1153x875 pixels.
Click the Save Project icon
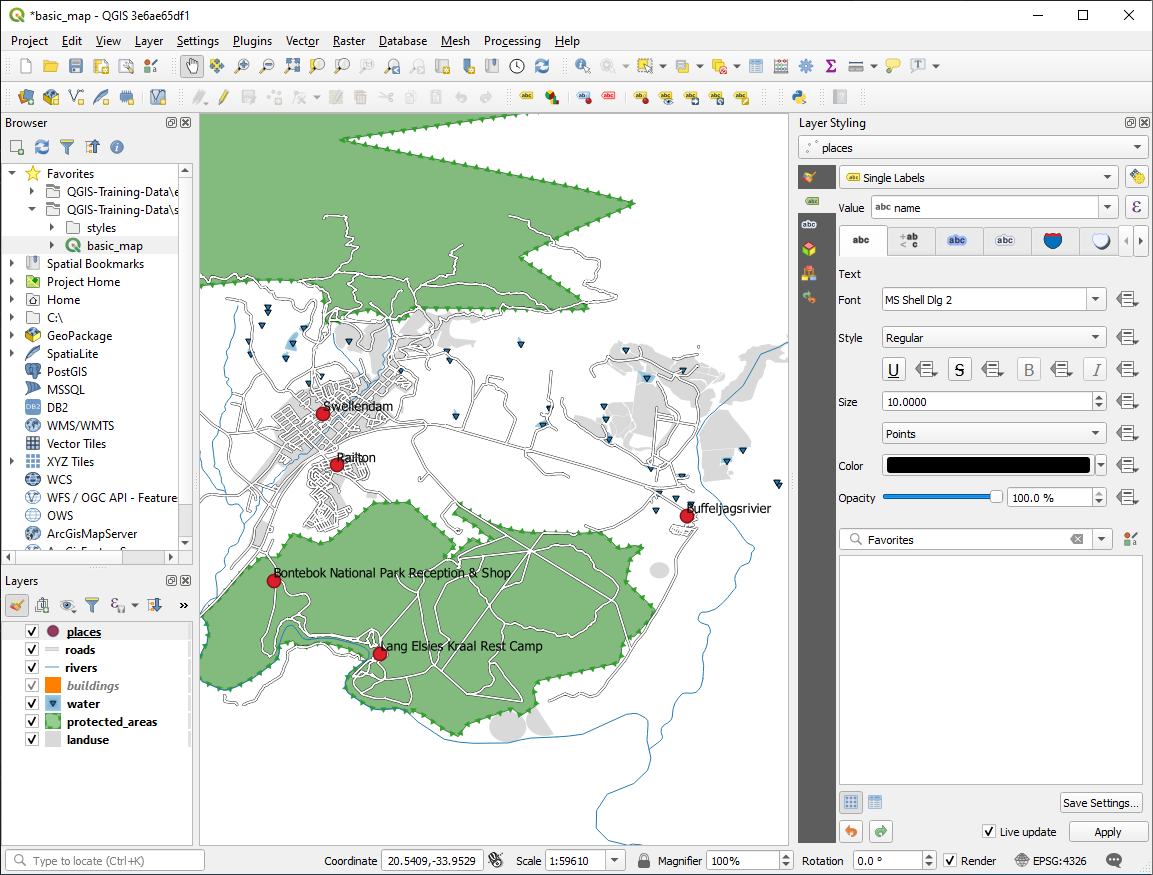[x=76, y=66]
